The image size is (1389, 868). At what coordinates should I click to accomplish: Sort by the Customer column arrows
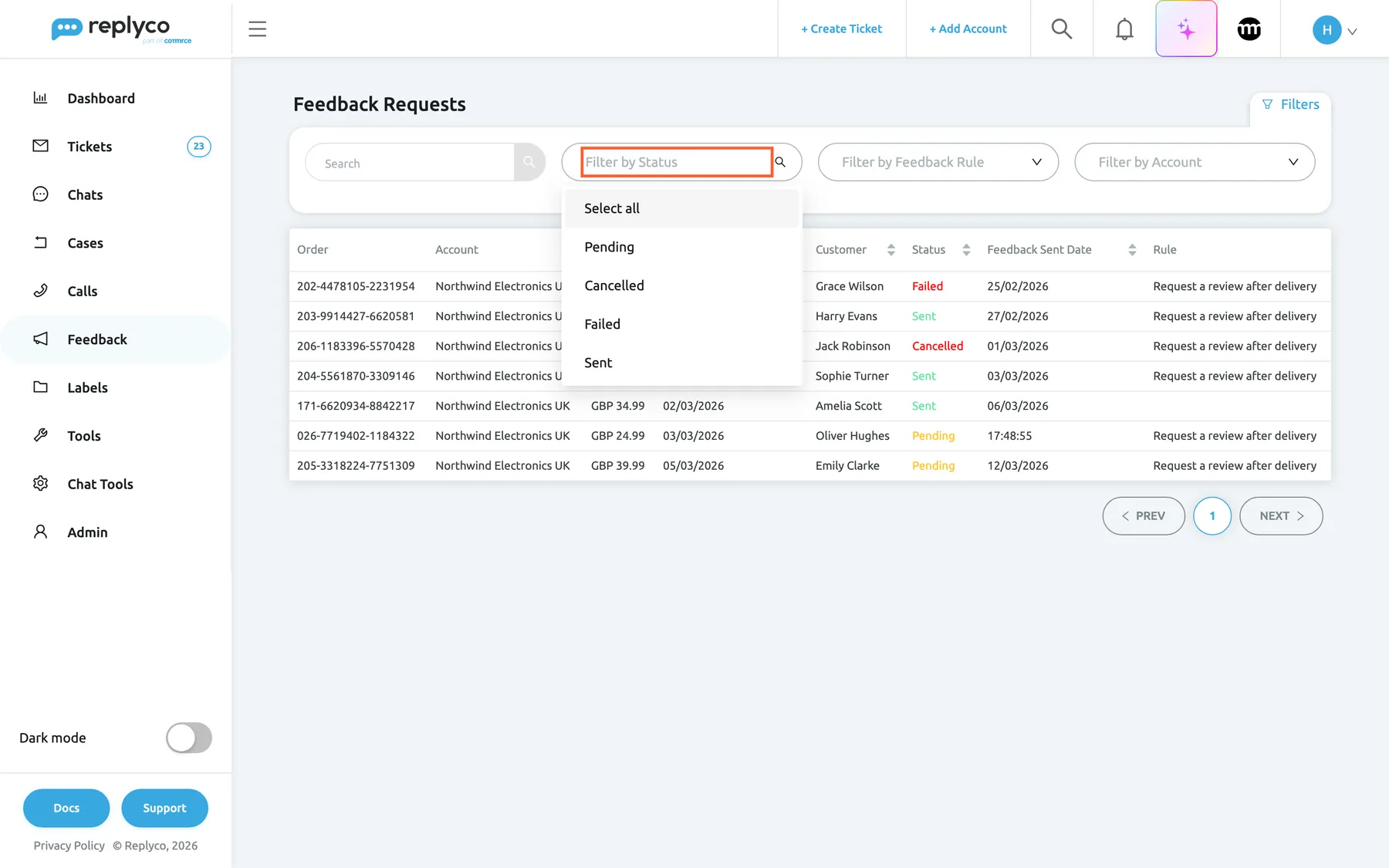891,250
